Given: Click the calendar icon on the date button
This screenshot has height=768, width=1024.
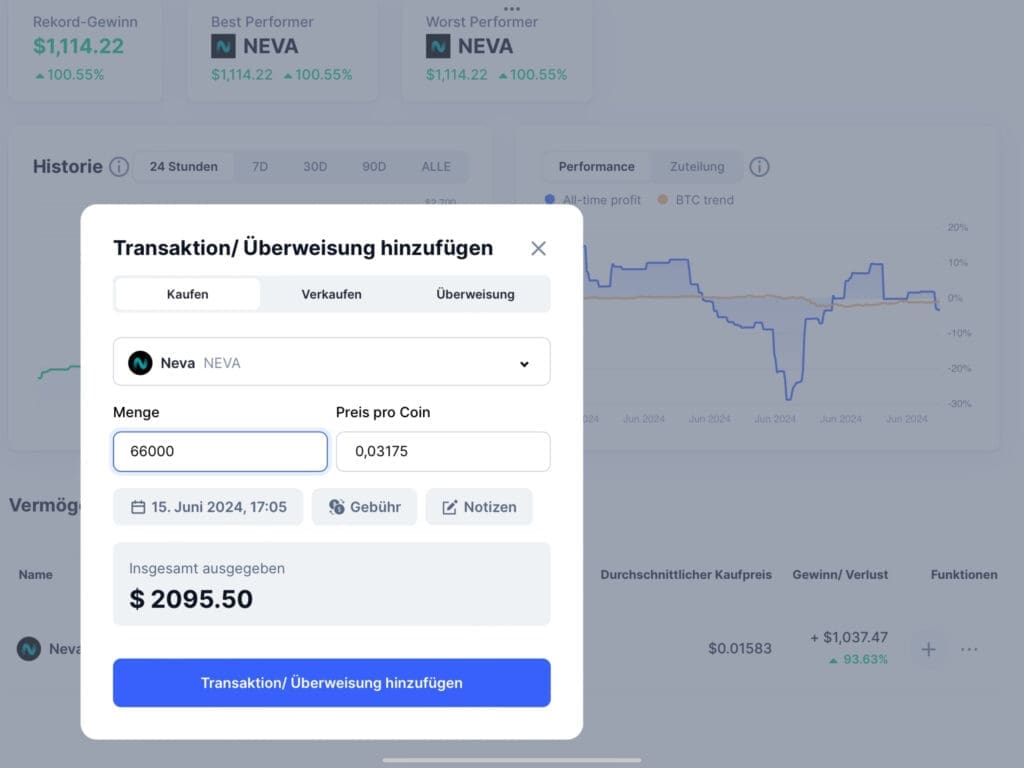Looking at the screenshot, I should tap(139, 507).
